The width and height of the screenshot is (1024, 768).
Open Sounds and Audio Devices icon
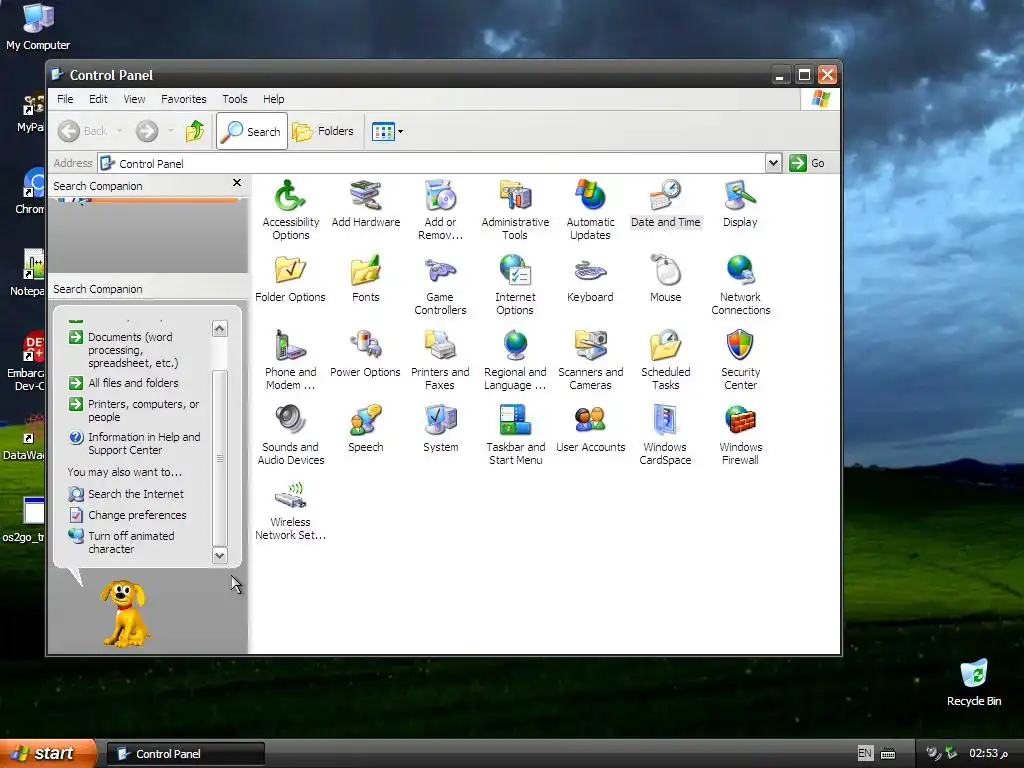tap(291, 436)
